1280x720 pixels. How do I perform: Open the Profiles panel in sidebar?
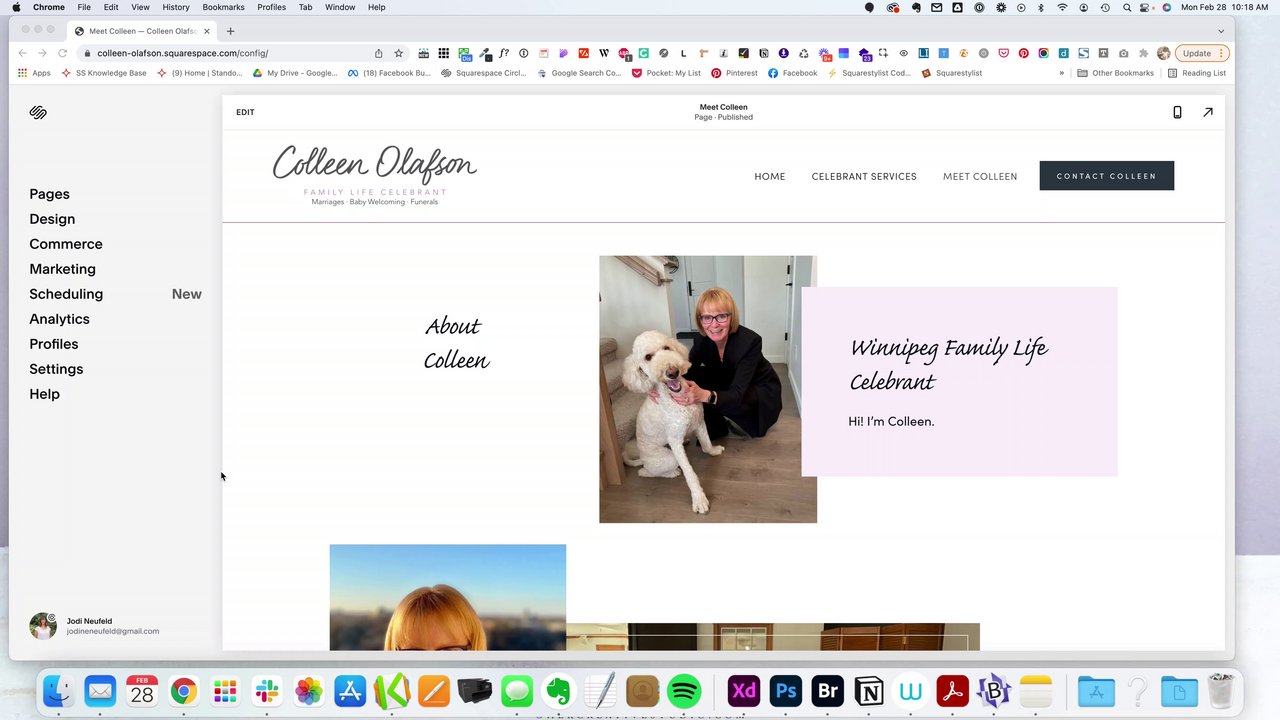[54, 344]
